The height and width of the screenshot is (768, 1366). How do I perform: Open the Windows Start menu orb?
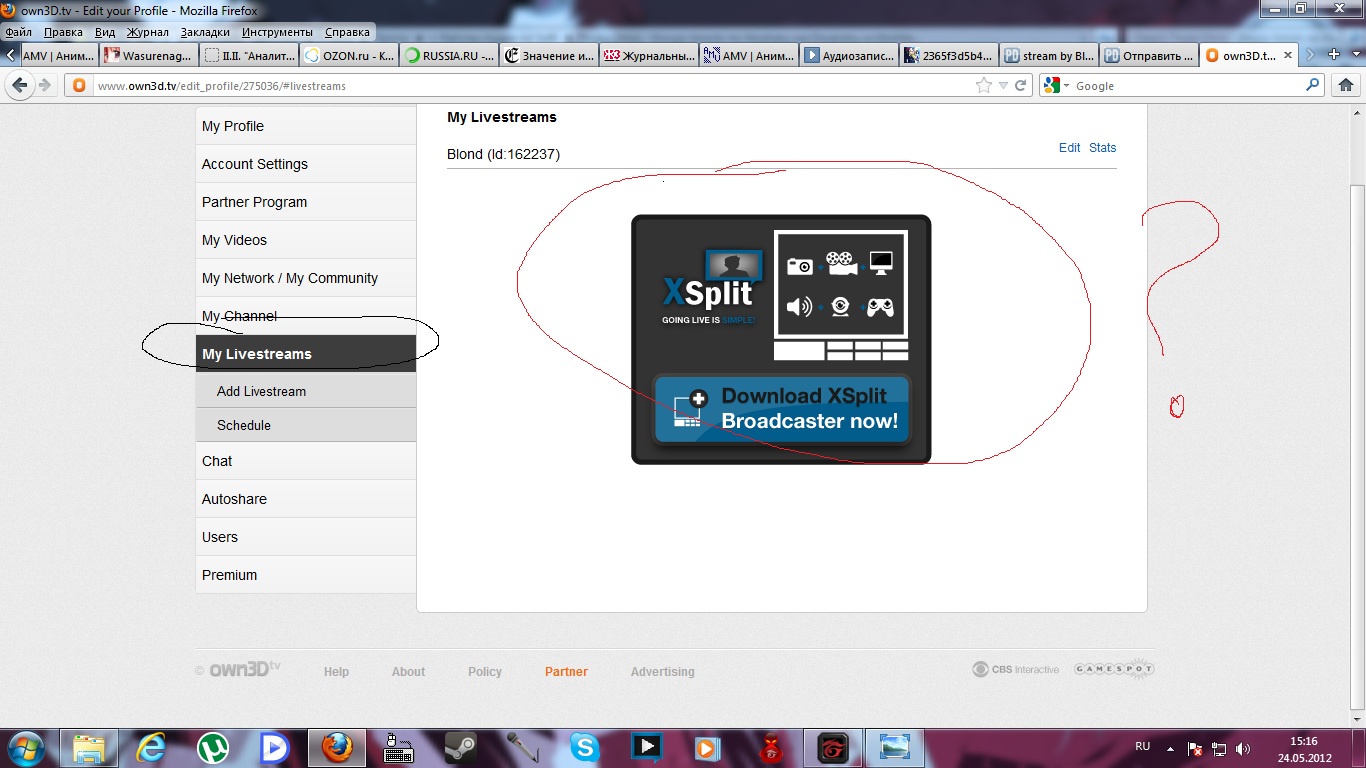(27, 747)
